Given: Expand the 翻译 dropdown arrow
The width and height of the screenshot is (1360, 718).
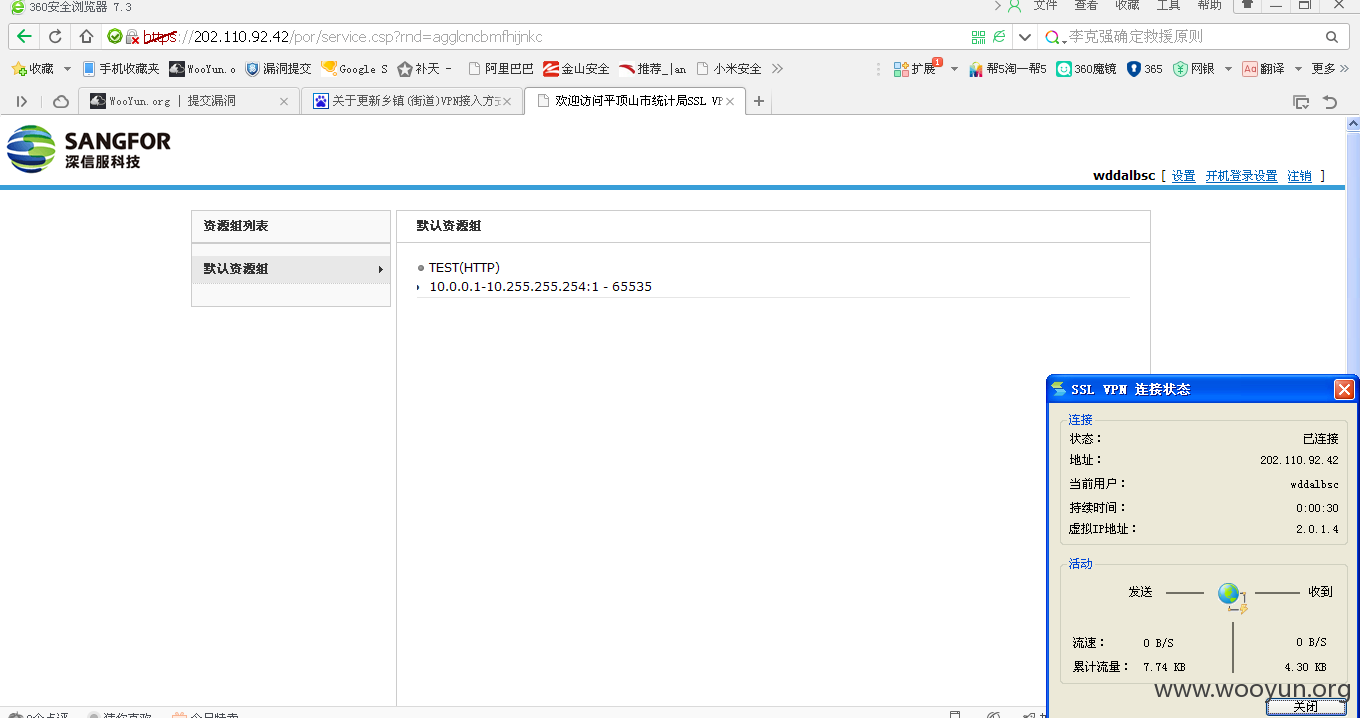Looking at the screenshot, I should pos(1298,69).
